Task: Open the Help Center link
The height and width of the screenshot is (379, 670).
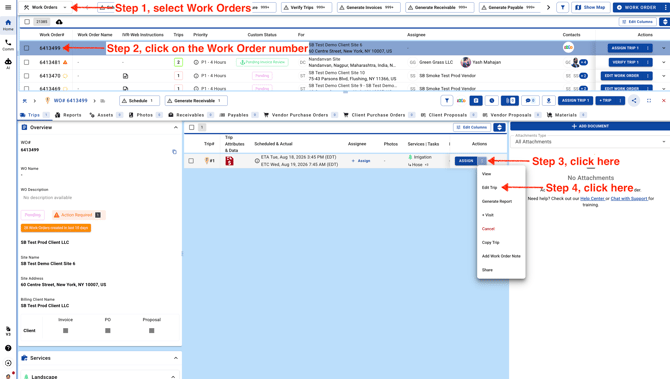Action: coord(592,199)
